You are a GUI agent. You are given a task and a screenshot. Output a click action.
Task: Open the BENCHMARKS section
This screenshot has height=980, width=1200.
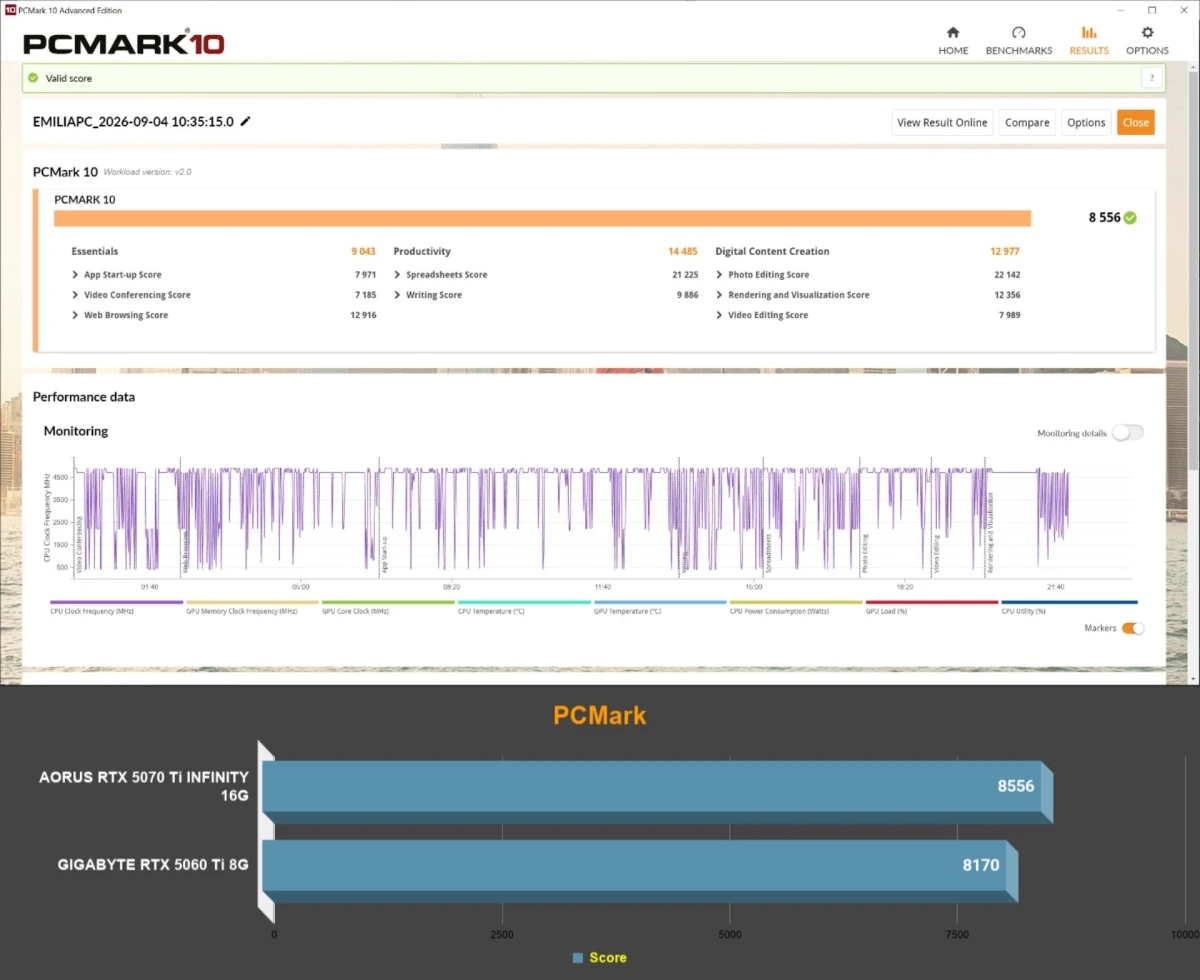click(x=1019, y=40)
